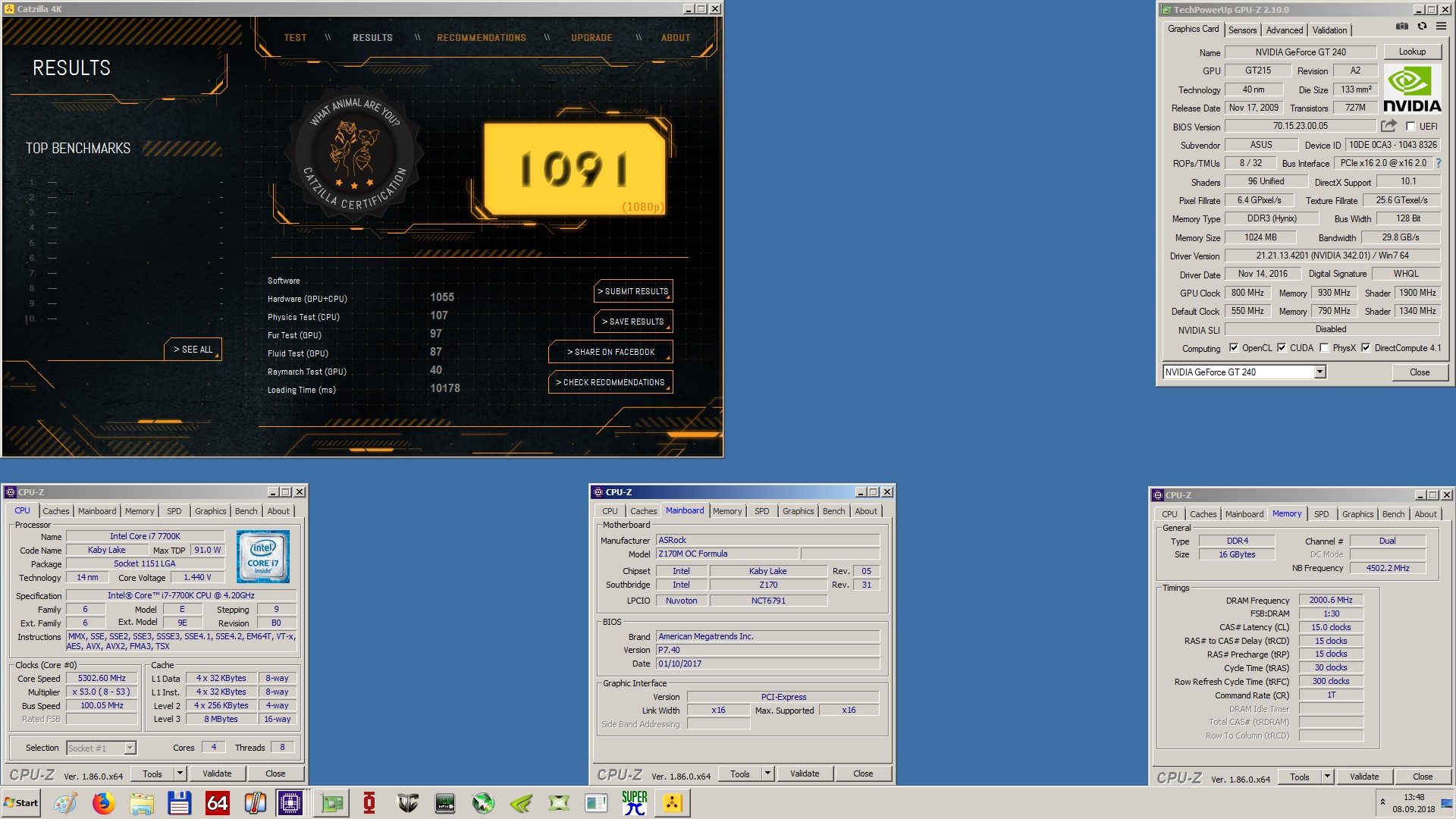1456x819 pixels.
Task: Expand Tools dropdown arrow in Mainboard CPU-Z window
Action: coord(767,773)
